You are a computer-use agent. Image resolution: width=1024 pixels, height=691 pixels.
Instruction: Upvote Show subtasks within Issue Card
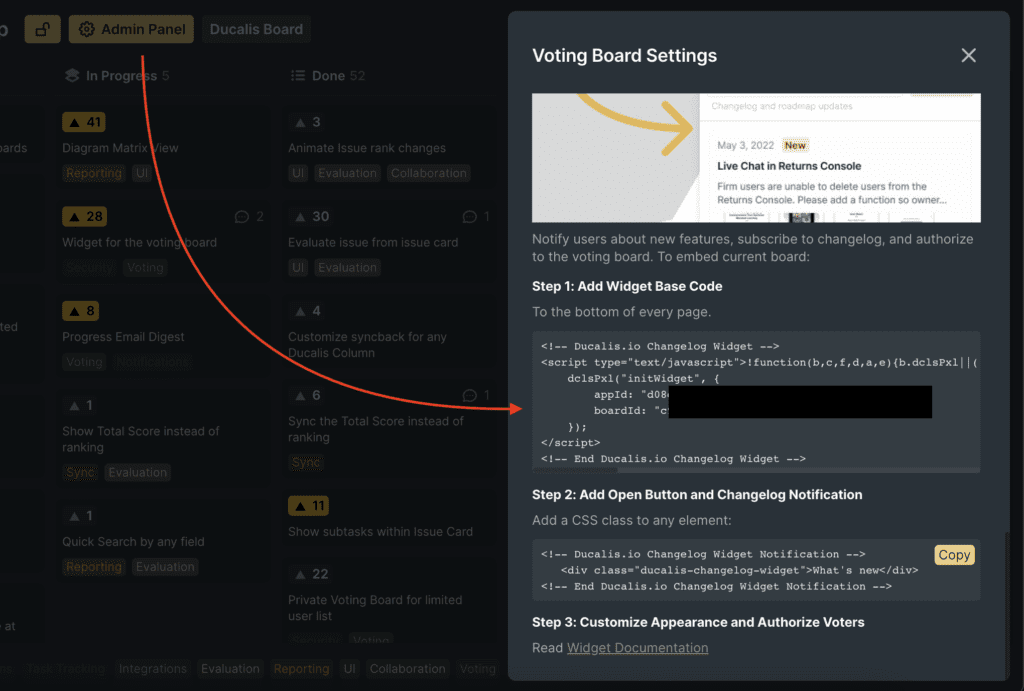tap(308, 506)
